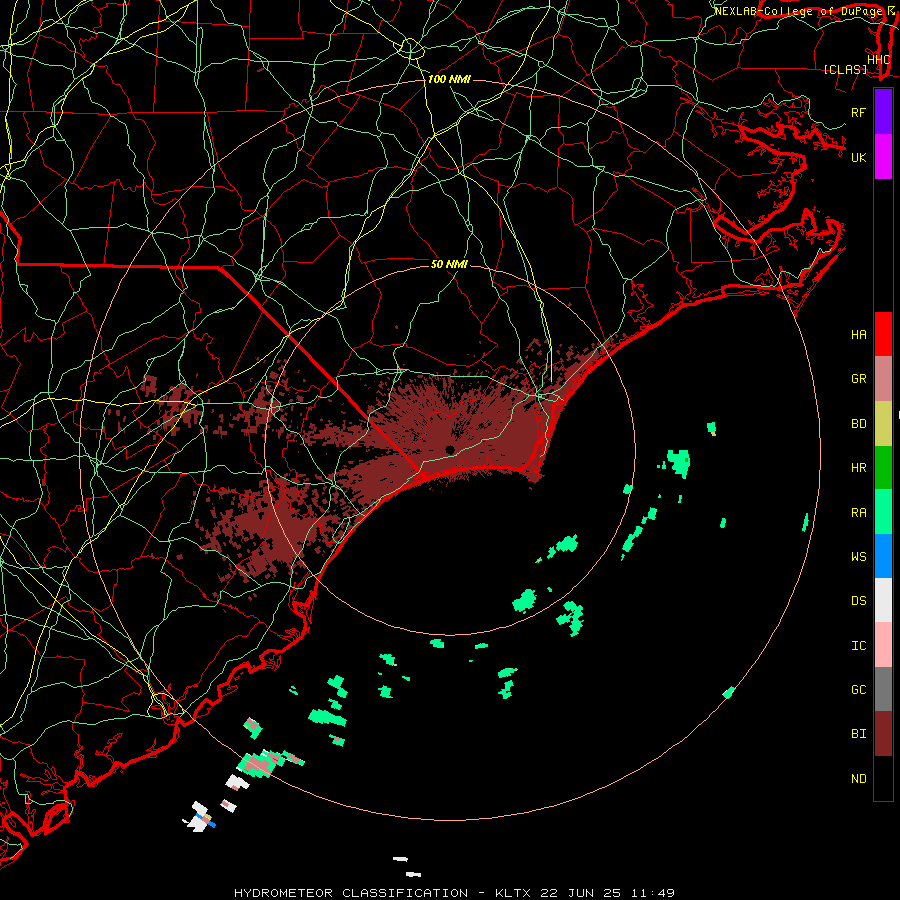Click the GR legend label

click(x=858, y=379)
